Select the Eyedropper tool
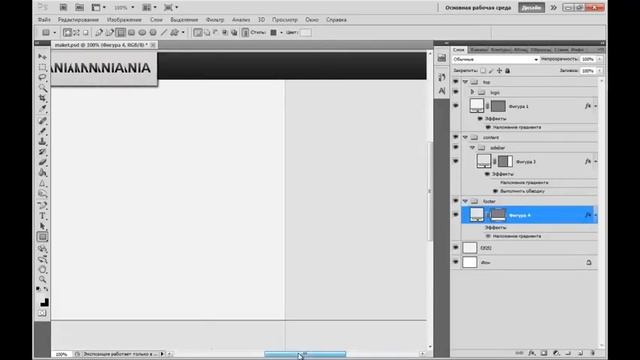Screen dimensions: 640x360 click(x=42, y=109)
